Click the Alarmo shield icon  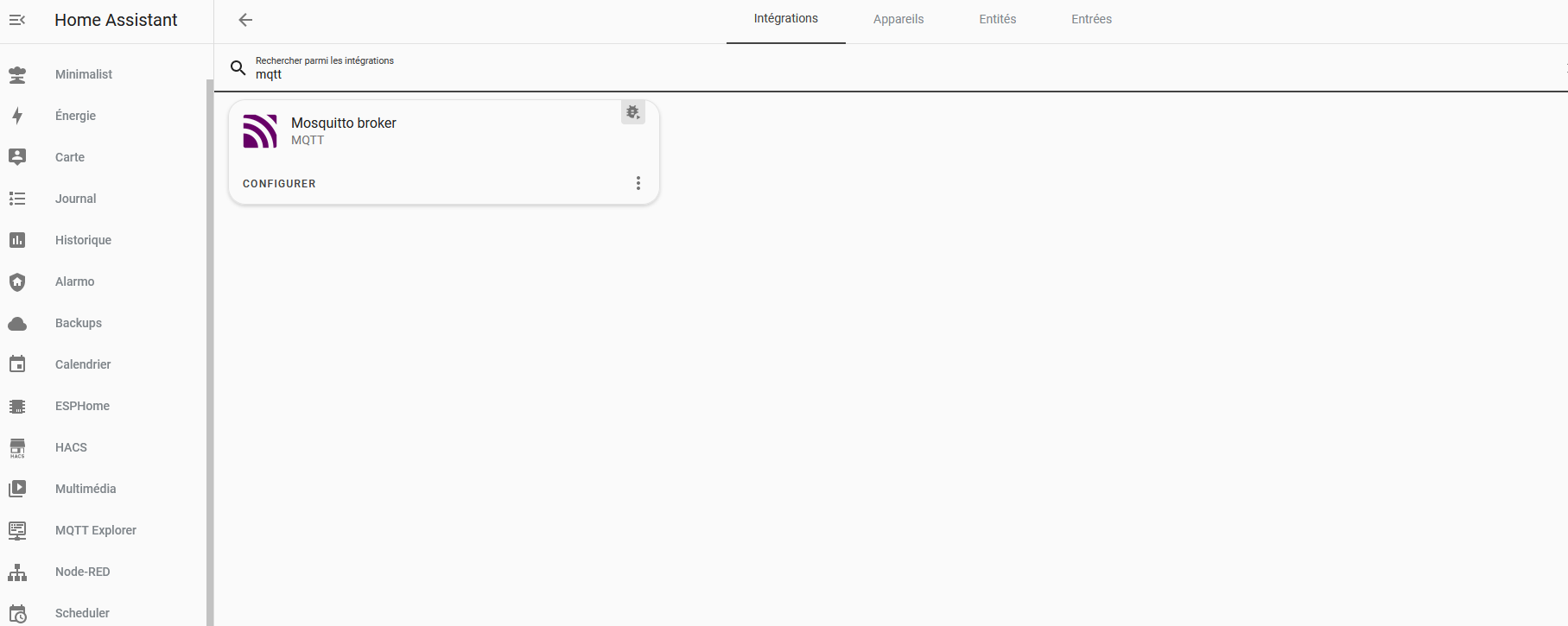17,281
